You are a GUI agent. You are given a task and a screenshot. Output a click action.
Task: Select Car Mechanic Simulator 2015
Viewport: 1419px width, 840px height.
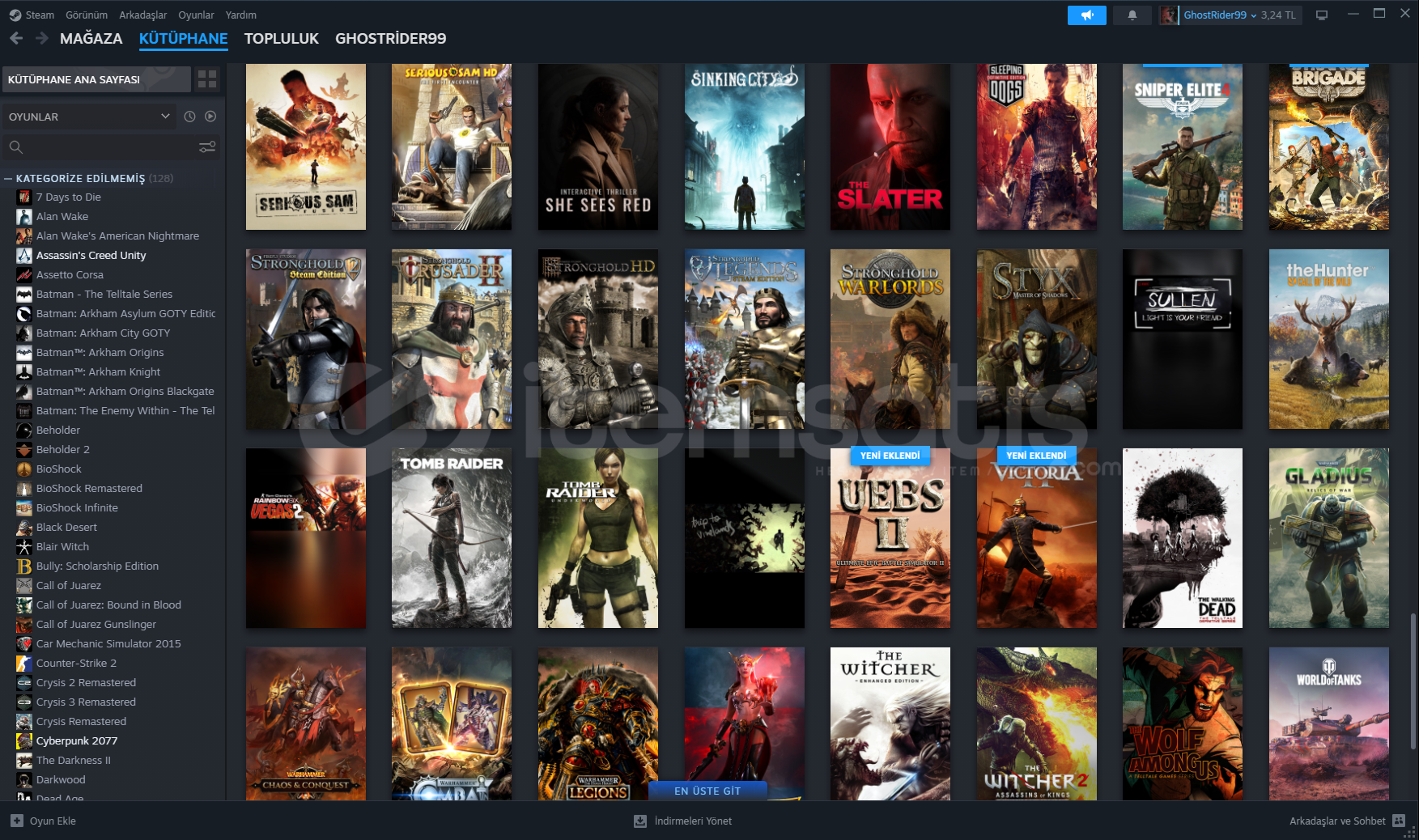(x=108, y=643)
